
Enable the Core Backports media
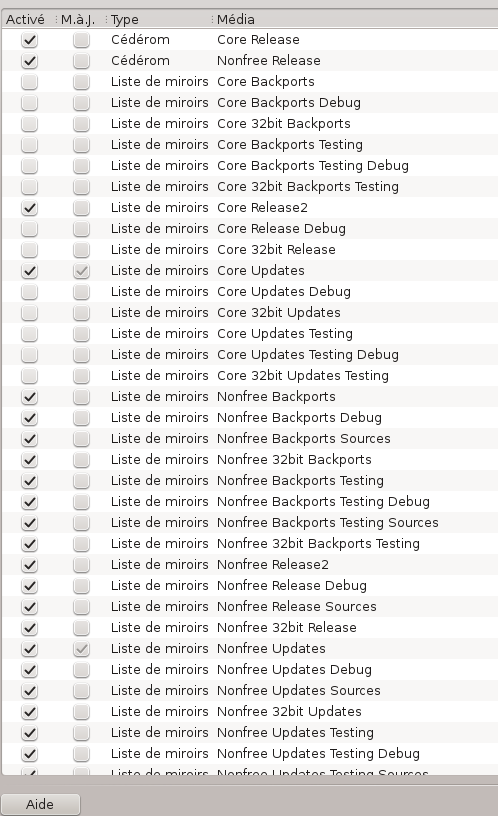[30, 82]
